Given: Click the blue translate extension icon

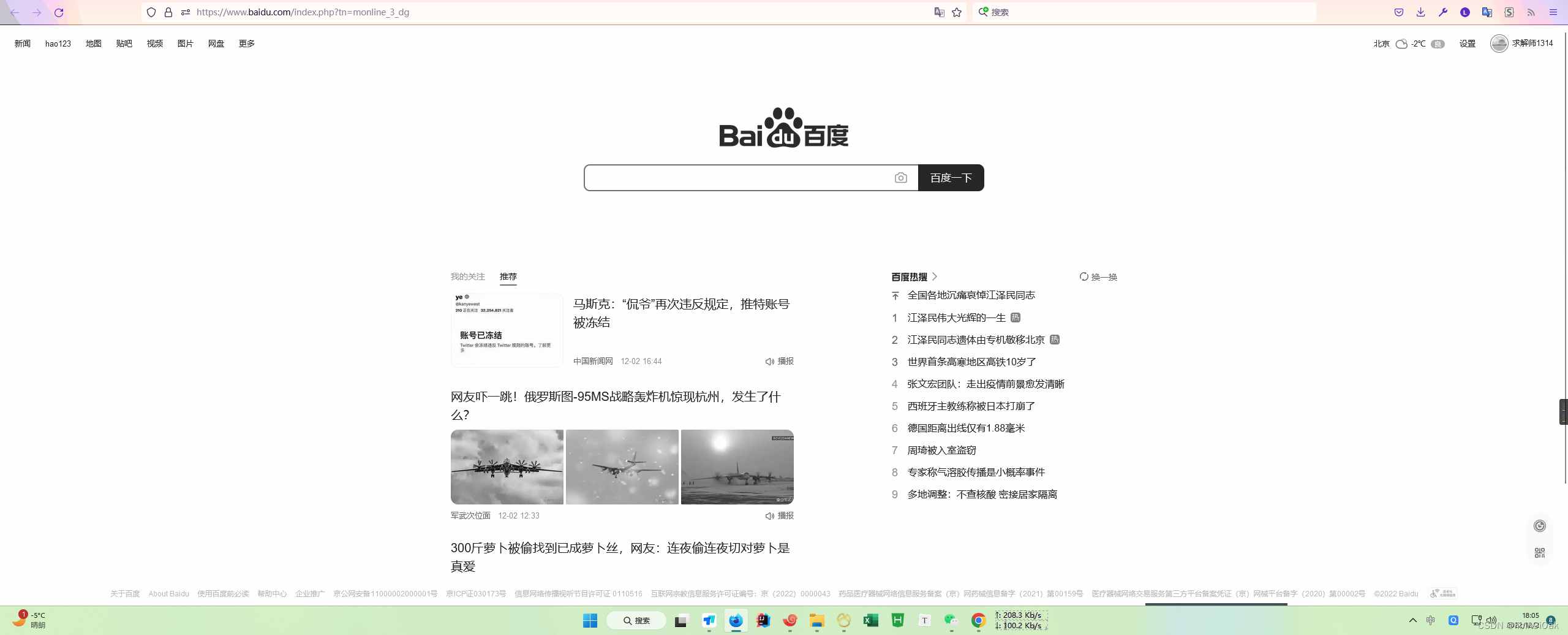Looking at the screenshot, I should click(x=1487, y=12).
